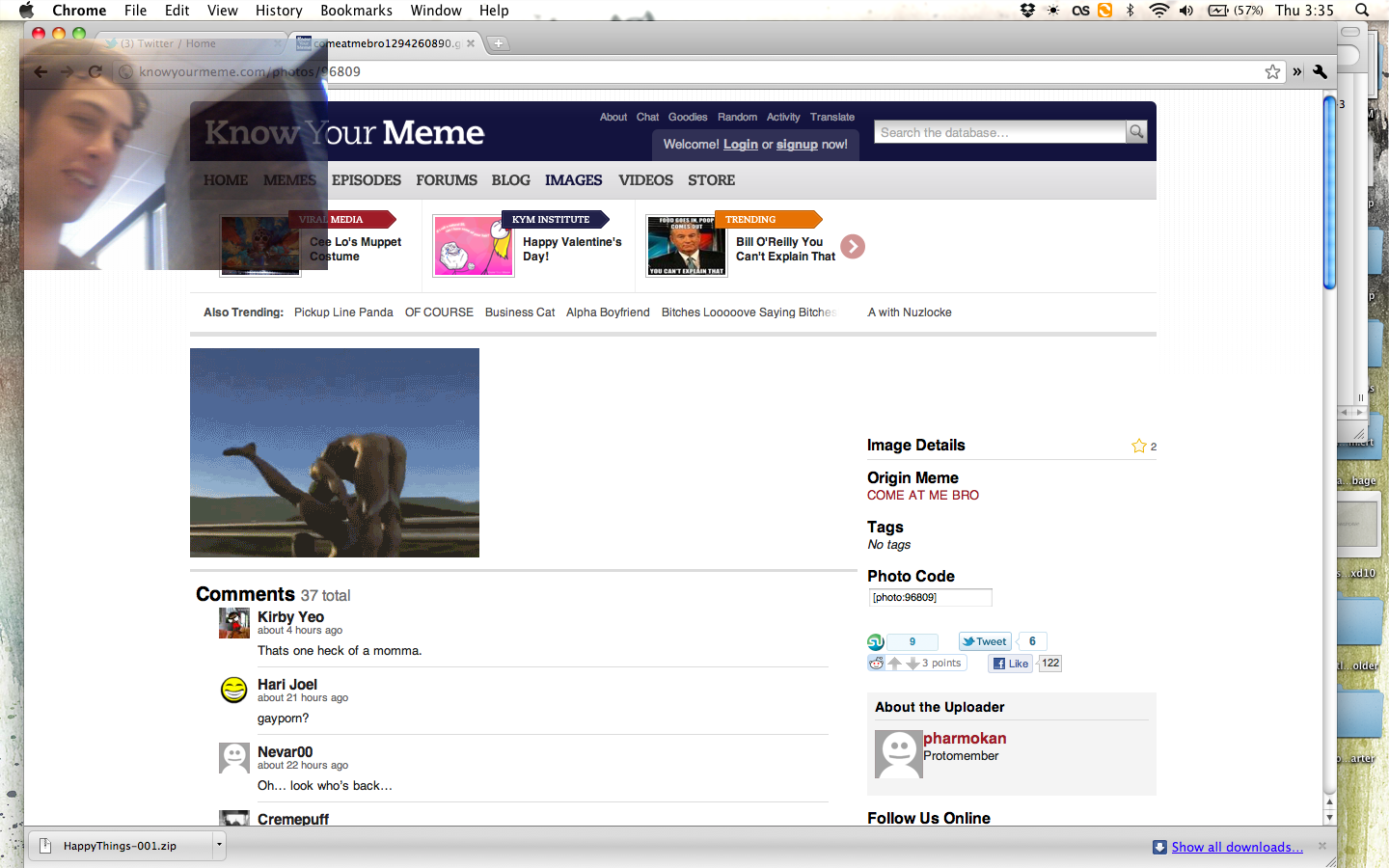Screen dimensions: 1389x868
Task: Favorite the image using the yellow star
Action: click(x=1139, y=446)
